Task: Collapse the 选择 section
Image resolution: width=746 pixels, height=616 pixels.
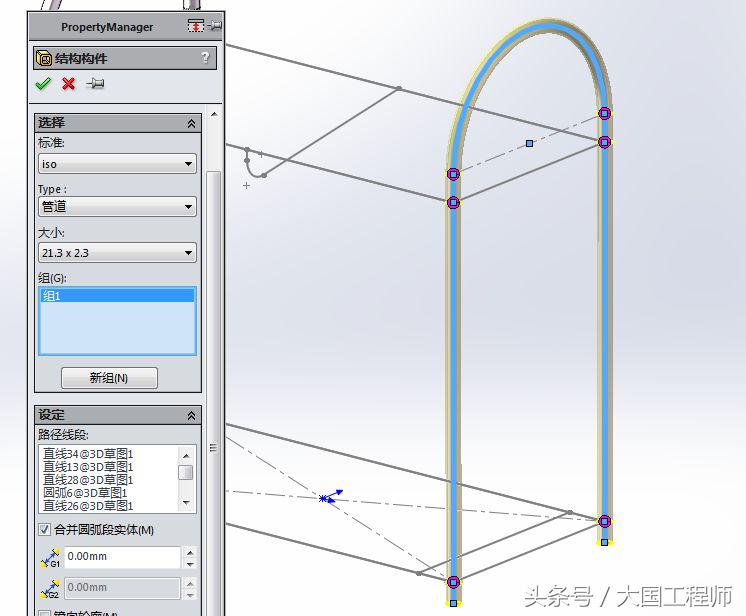Action: pos(191,123)
